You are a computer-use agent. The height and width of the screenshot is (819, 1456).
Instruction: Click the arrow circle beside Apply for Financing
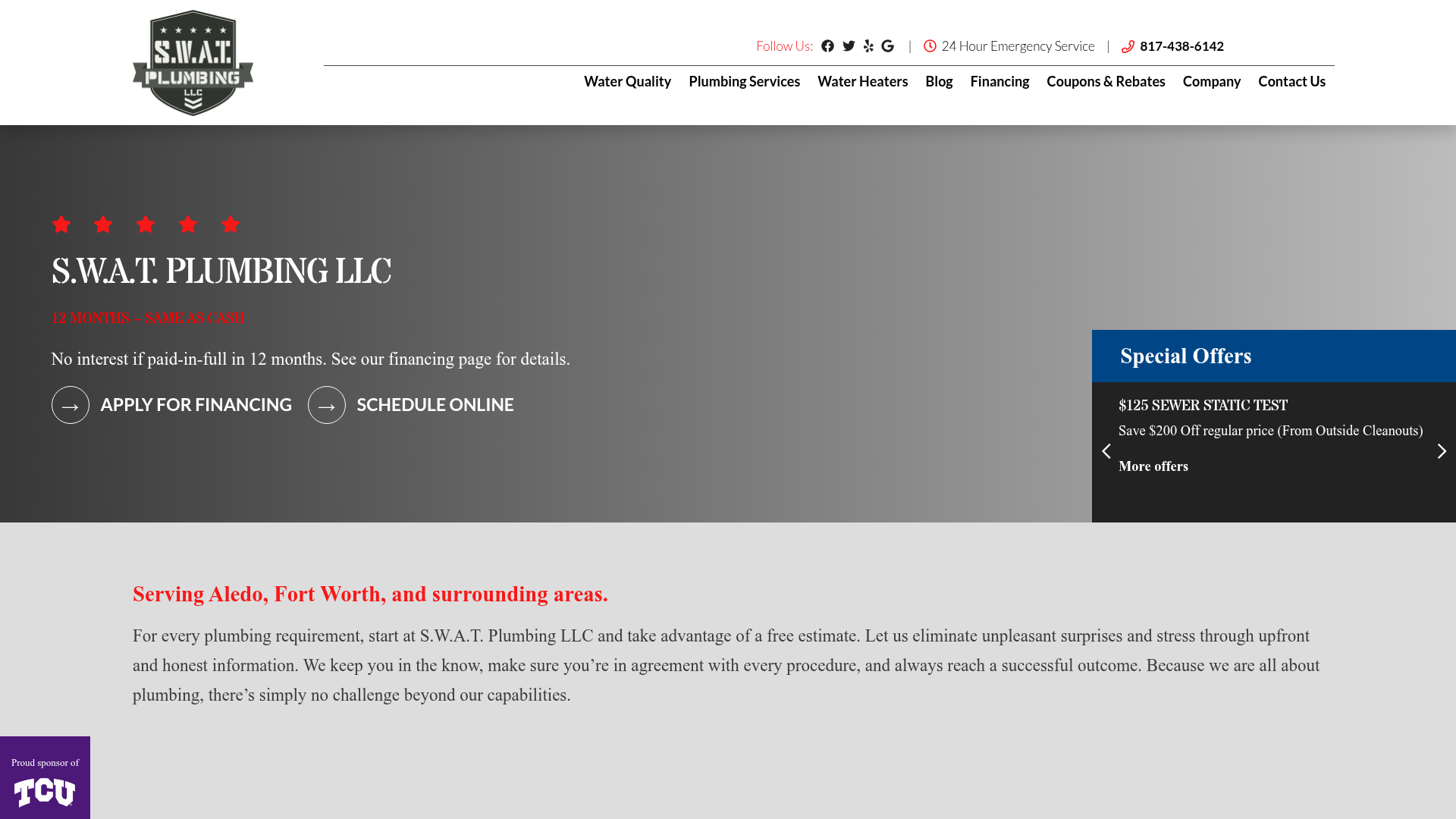coord(71,405)
